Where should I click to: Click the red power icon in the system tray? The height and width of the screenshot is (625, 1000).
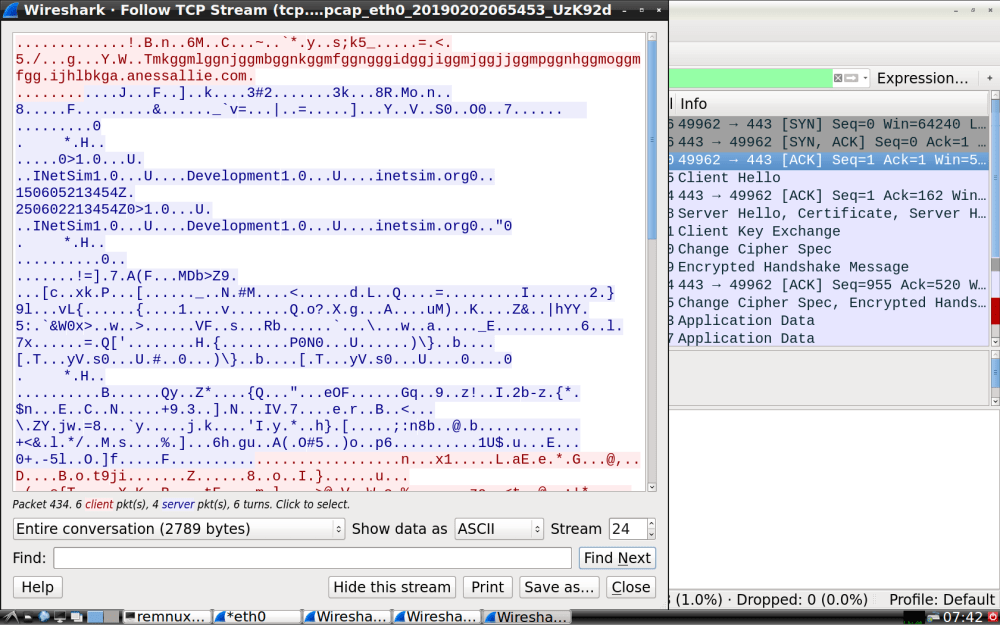tap(990, 616)
